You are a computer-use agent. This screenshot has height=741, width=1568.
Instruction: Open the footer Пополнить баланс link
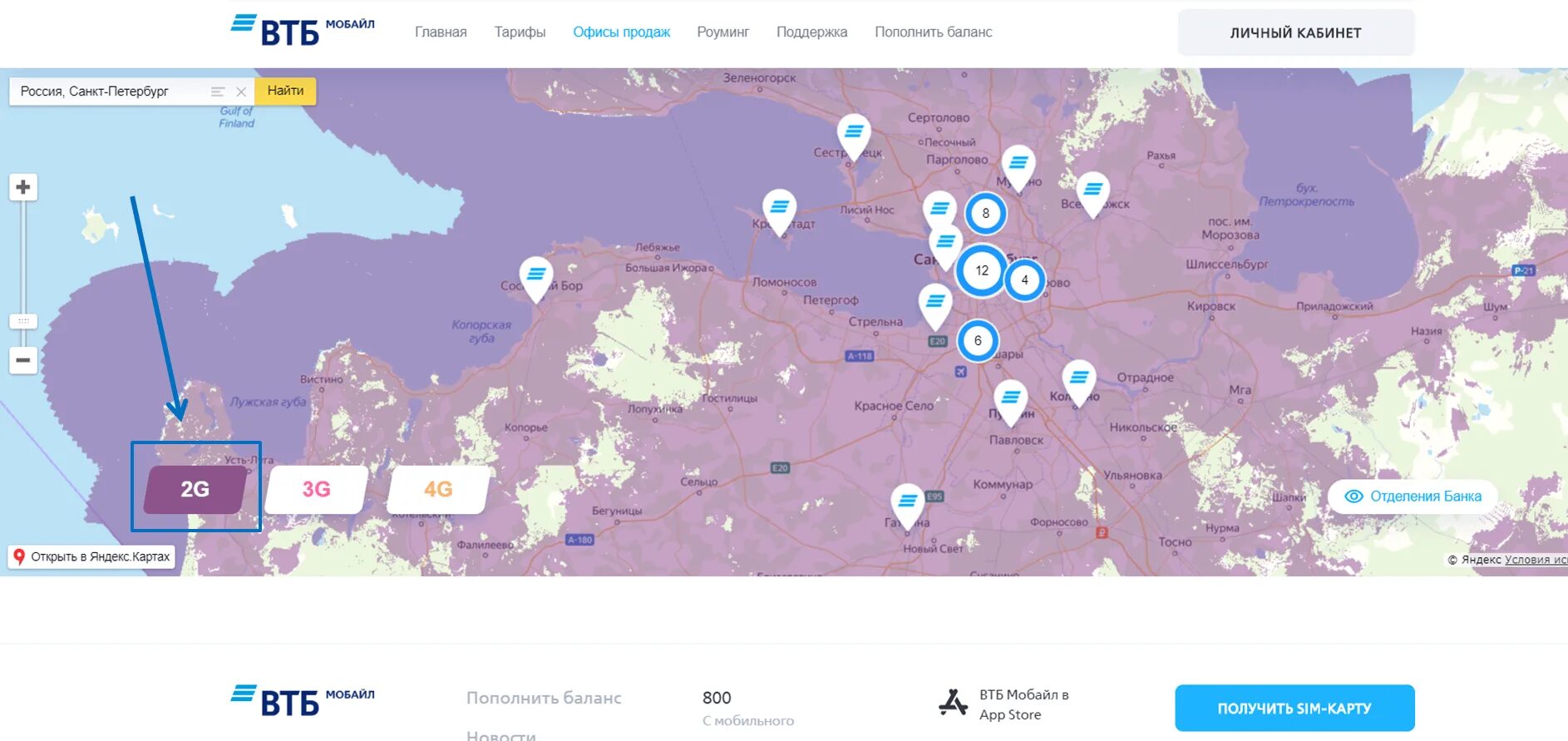(544, 698)
